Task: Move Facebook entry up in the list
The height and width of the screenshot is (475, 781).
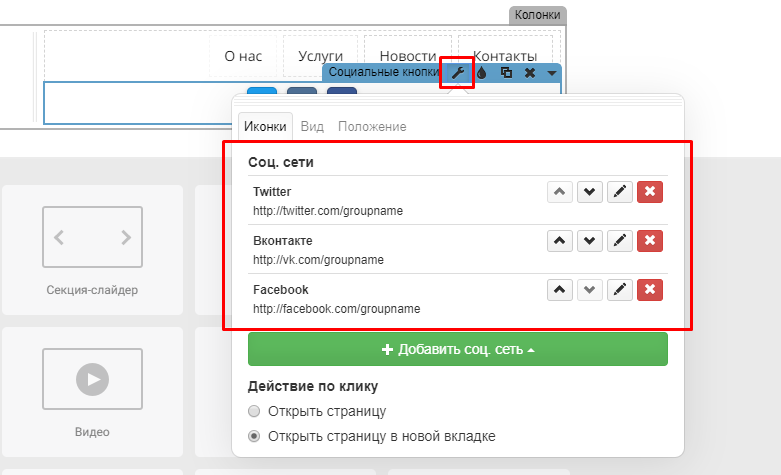Action: pyautogui.click(x=560, y=290)
